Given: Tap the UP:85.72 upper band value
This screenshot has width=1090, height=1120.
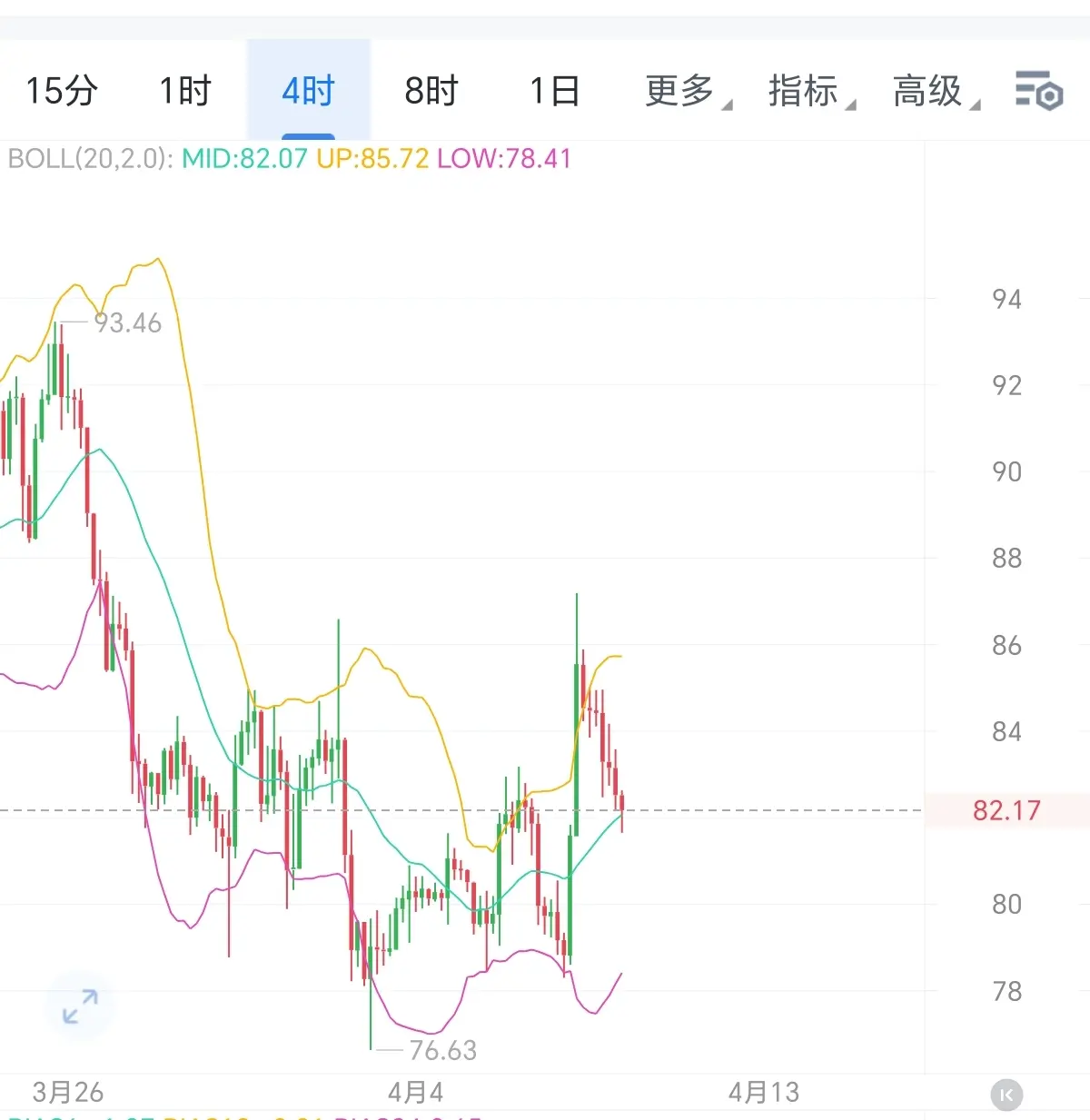Looking at the screenshot, I should tap(372, 159).
